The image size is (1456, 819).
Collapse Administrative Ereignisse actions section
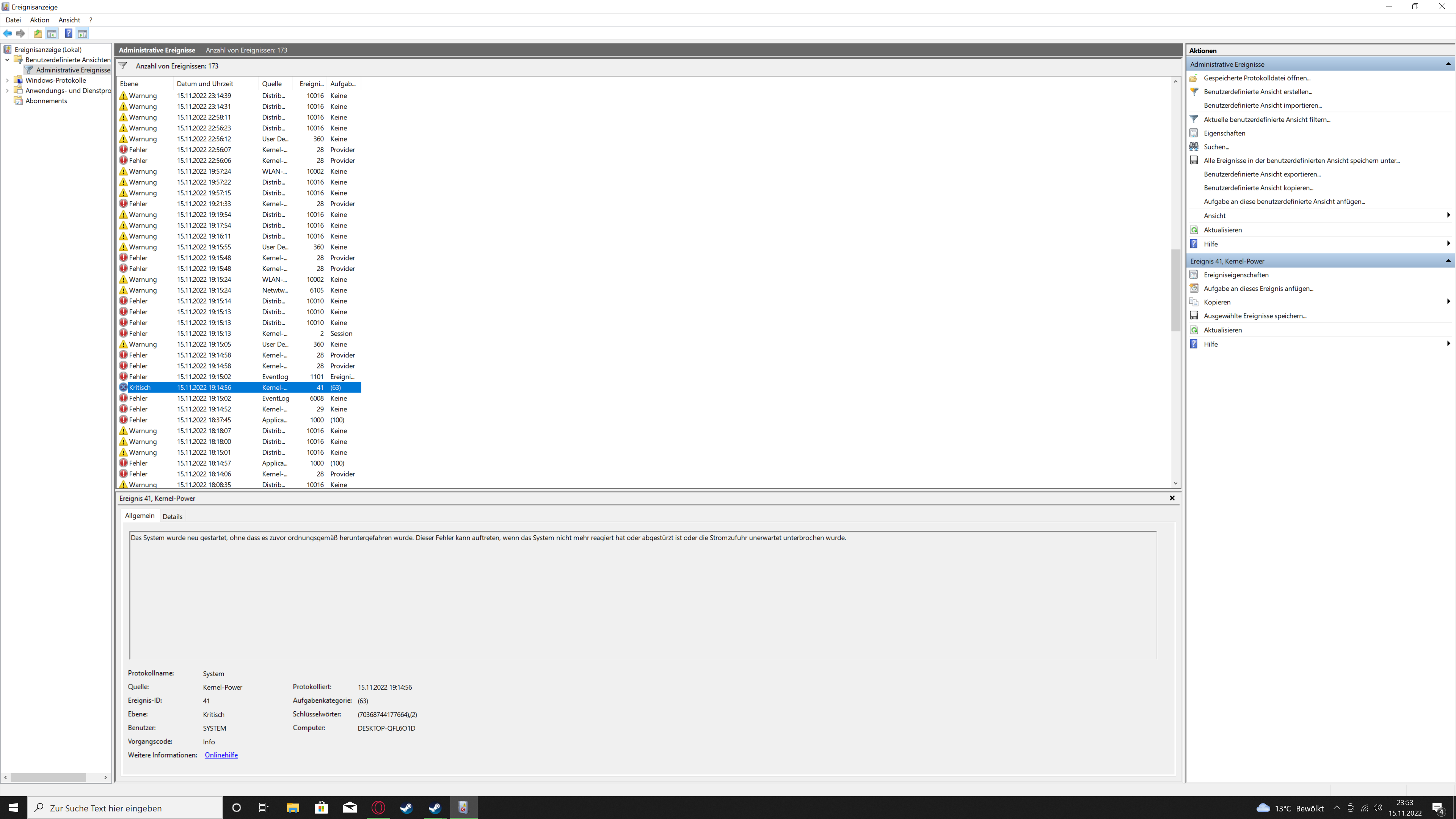tap(1448, 64)
